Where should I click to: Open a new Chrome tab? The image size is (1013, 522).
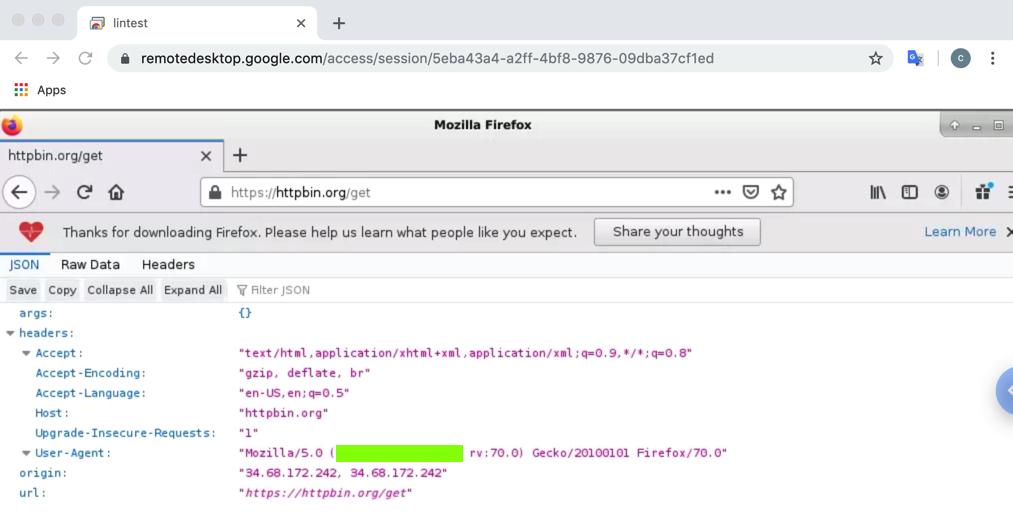339,23
